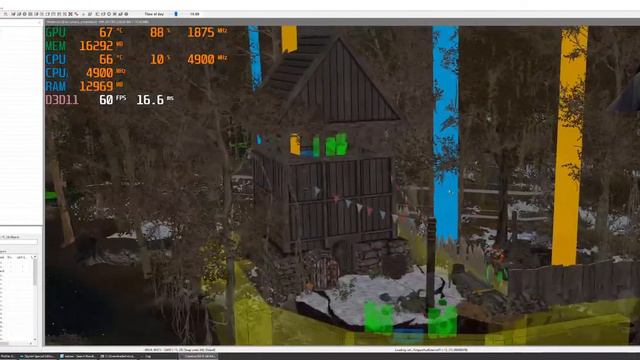Image resolution: width=640 pixels, height=360 pixels.
Task: Click the down arrow of the left panel list scrollbar
Action: pos(35,339)
